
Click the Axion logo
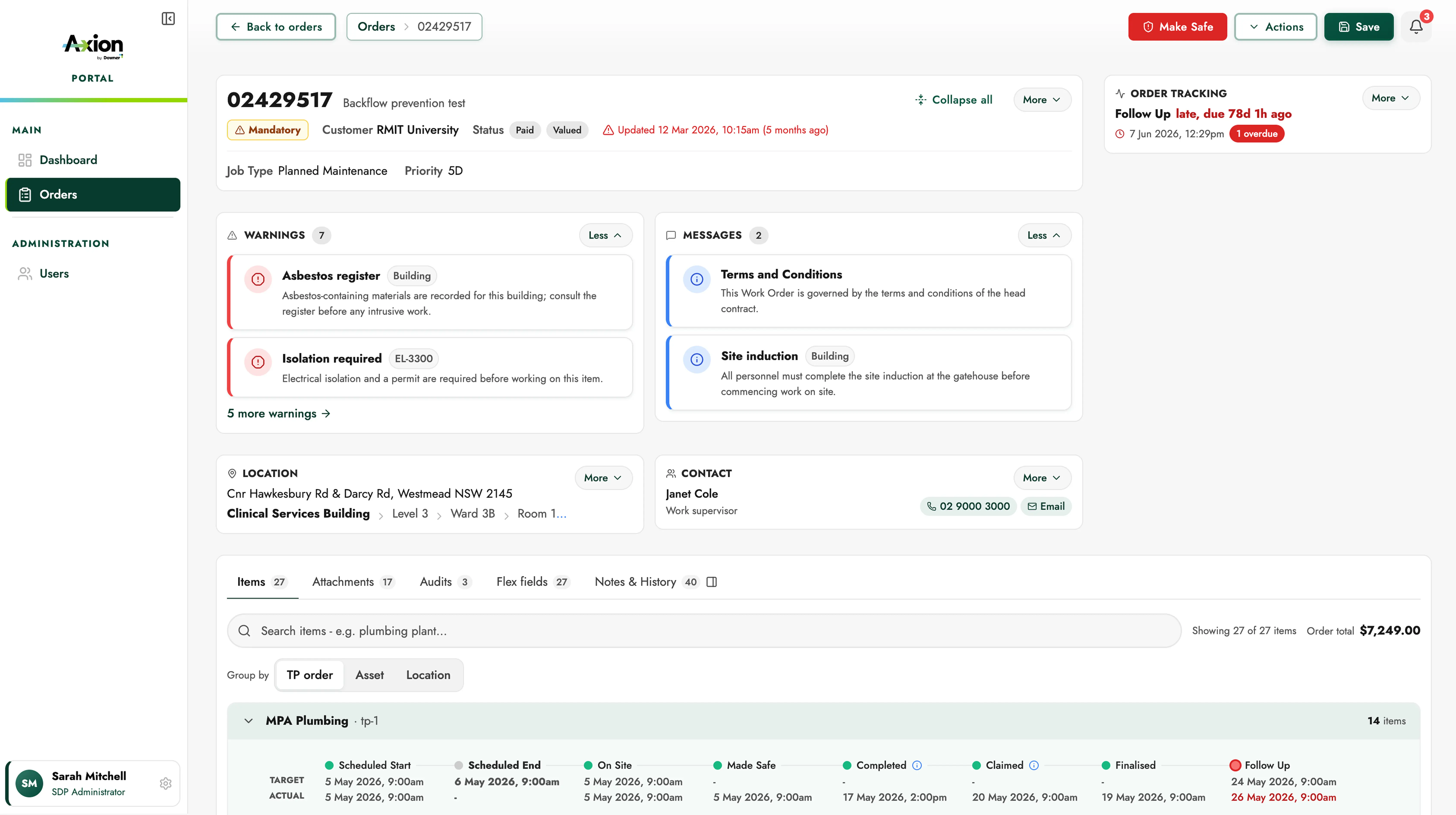[93, 46]
